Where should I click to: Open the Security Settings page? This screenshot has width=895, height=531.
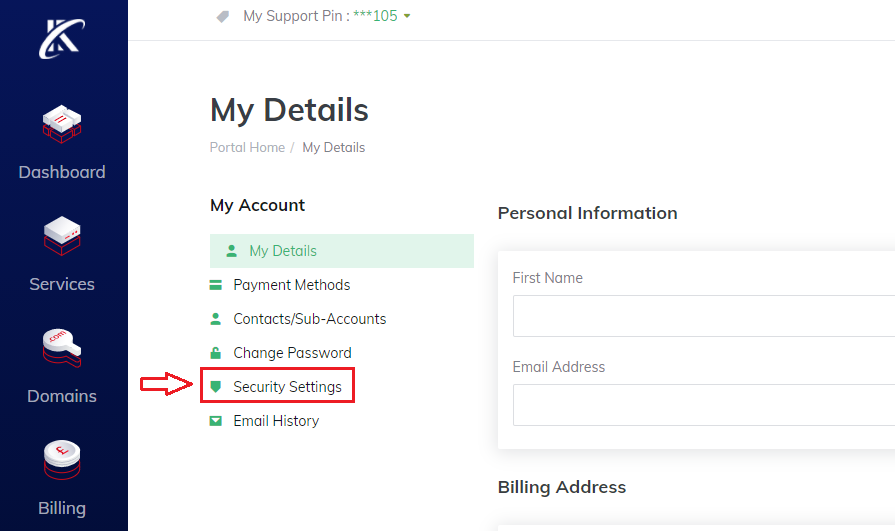287,387
